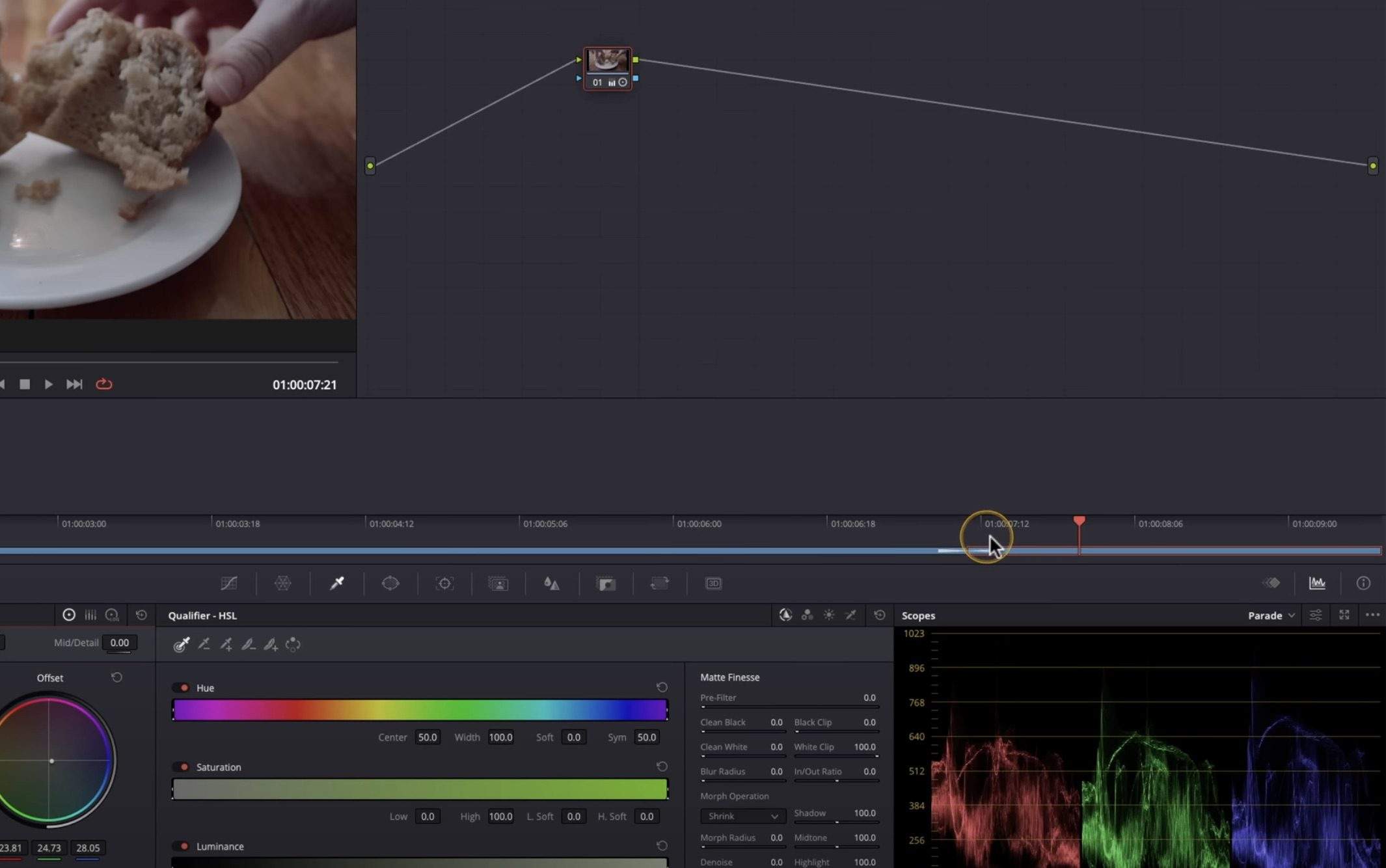Reset all primaries color wheels
The height and width of the screenshot is (868, 1386).
tap(141, 615)
